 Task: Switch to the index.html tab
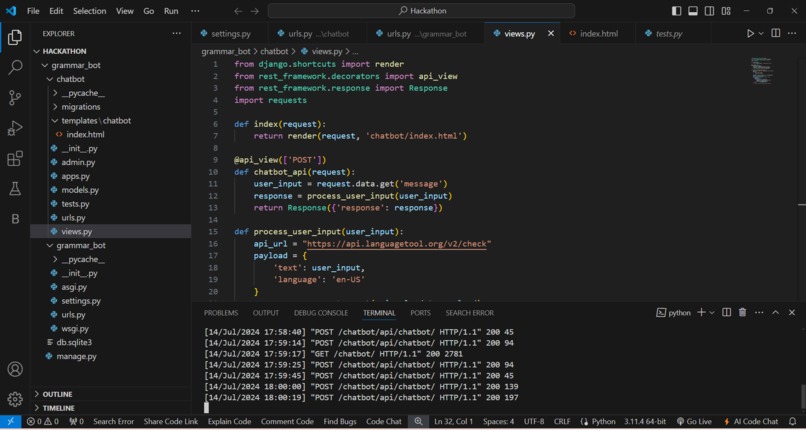[x=599, y=33]
